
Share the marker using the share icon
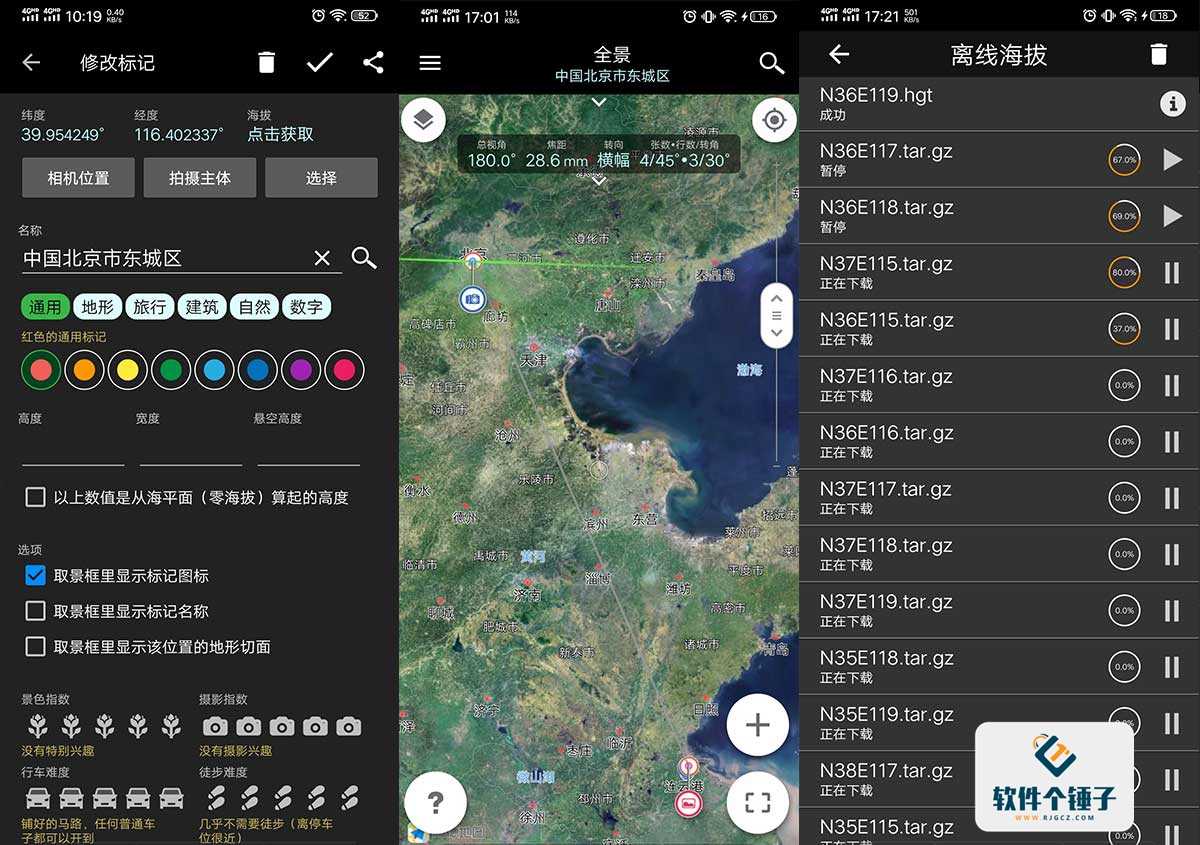[372, 62]
